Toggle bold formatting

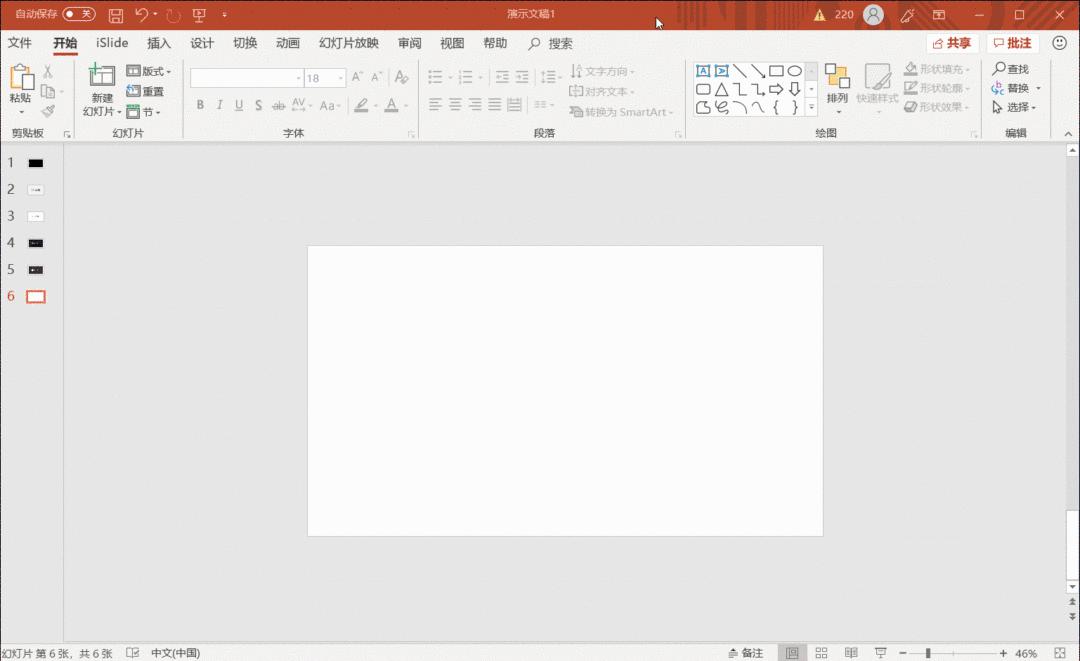coord(199,105)
